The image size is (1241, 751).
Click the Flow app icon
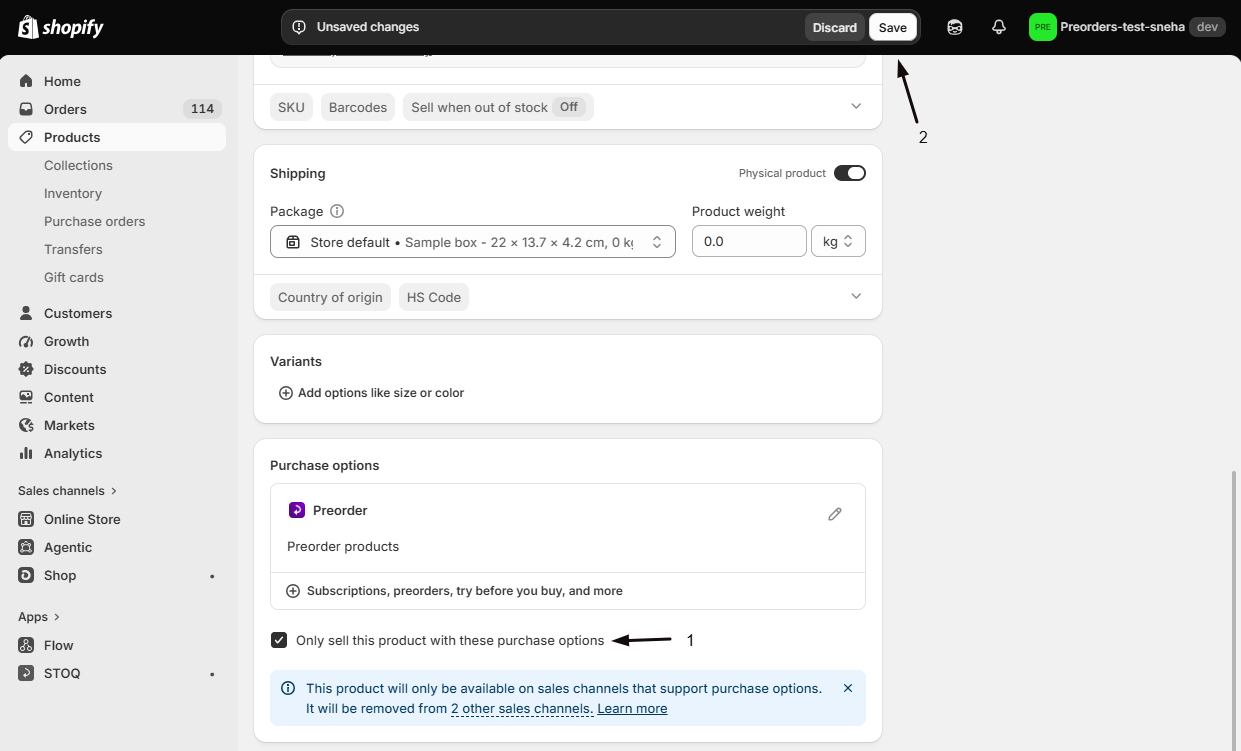pyautogui.click(x=26, y=645)
